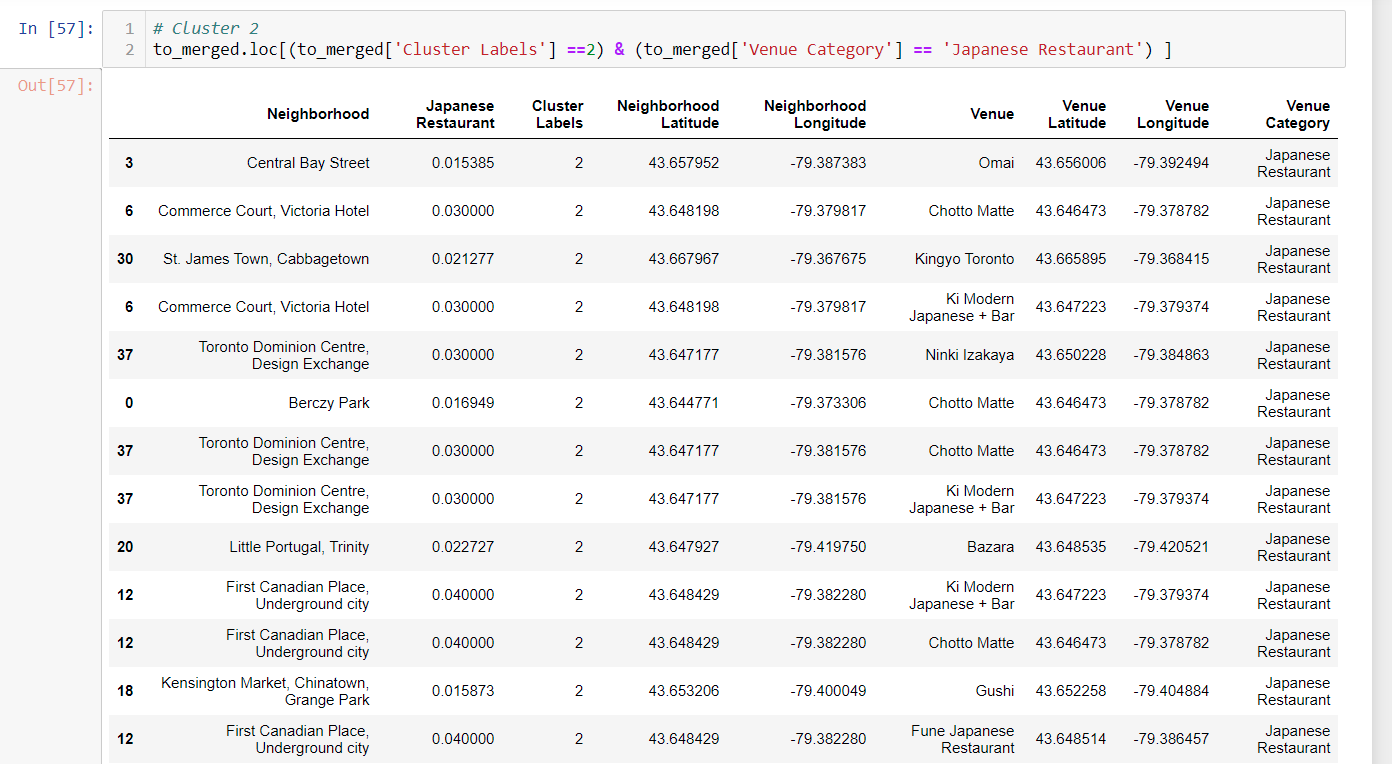
Task: Select the 43.657952 latitude value
Action: [684, 163]
